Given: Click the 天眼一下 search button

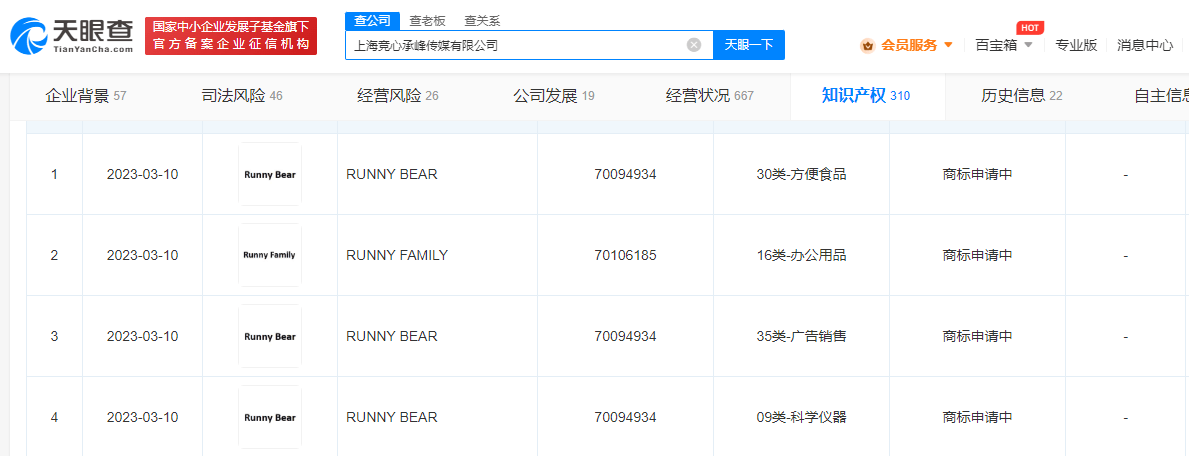Looking at the screenshot, I should tap(748, 45).
